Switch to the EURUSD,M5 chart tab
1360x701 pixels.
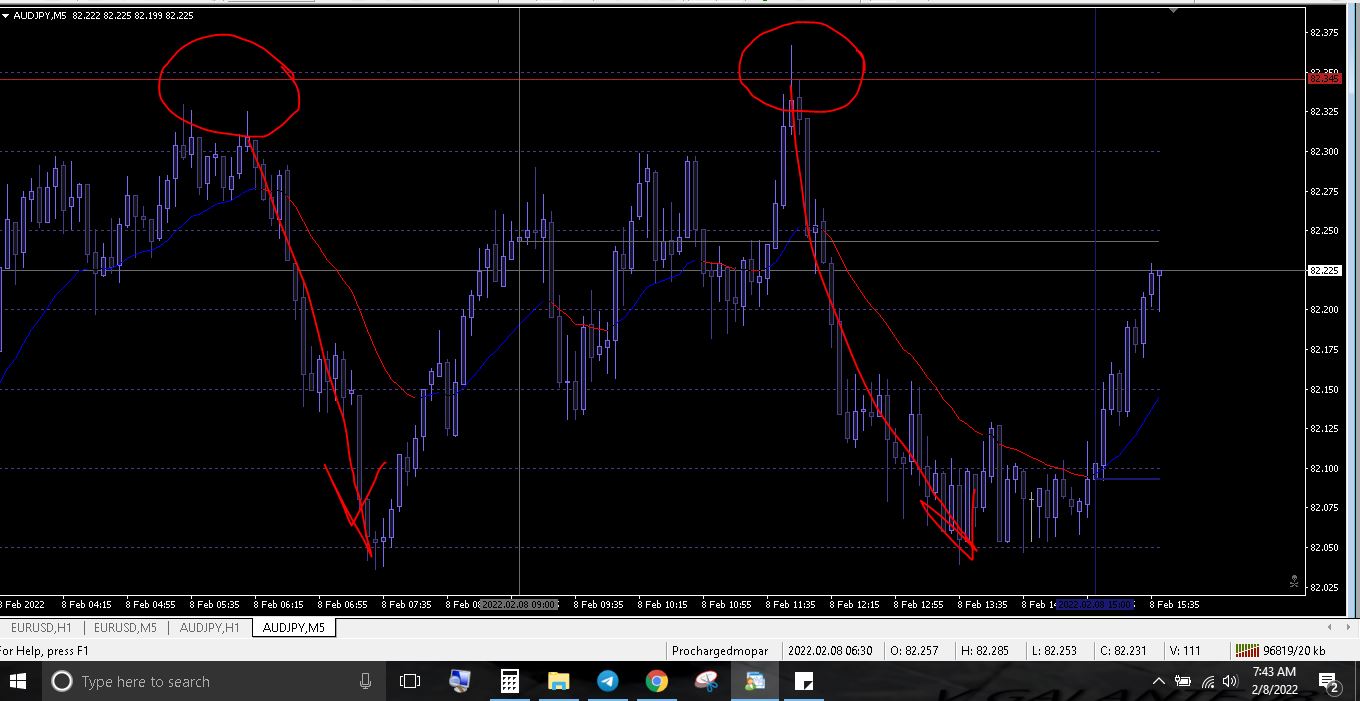(125, 628)
